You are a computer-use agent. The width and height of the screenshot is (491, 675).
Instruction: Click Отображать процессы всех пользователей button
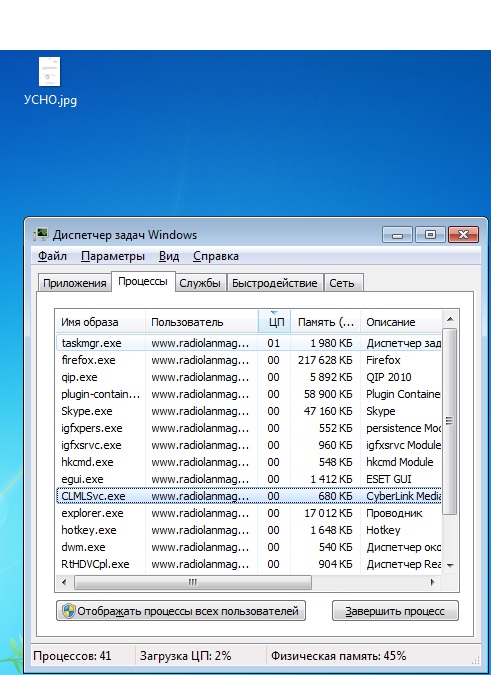click(181, 611)
